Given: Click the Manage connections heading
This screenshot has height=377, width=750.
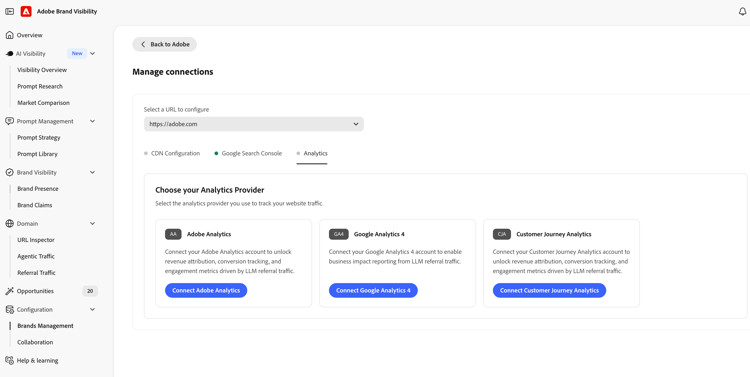Looking at the screenshot, I should tap(173, 72).
